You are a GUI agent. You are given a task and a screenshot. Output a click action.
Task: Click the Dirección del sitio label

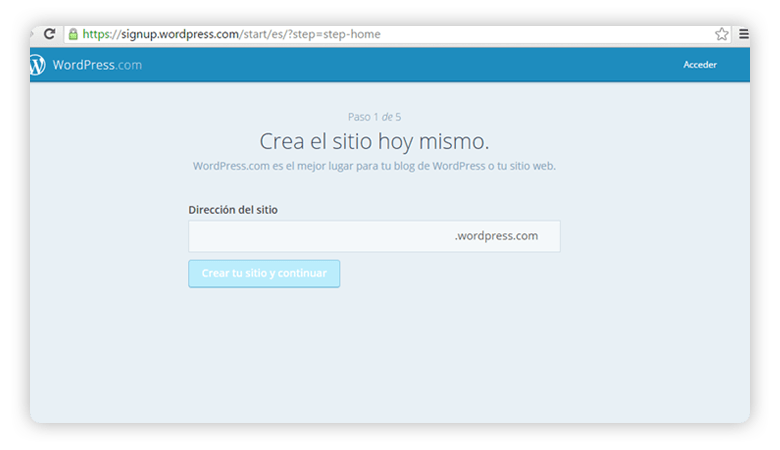click(x=233, y=210)
